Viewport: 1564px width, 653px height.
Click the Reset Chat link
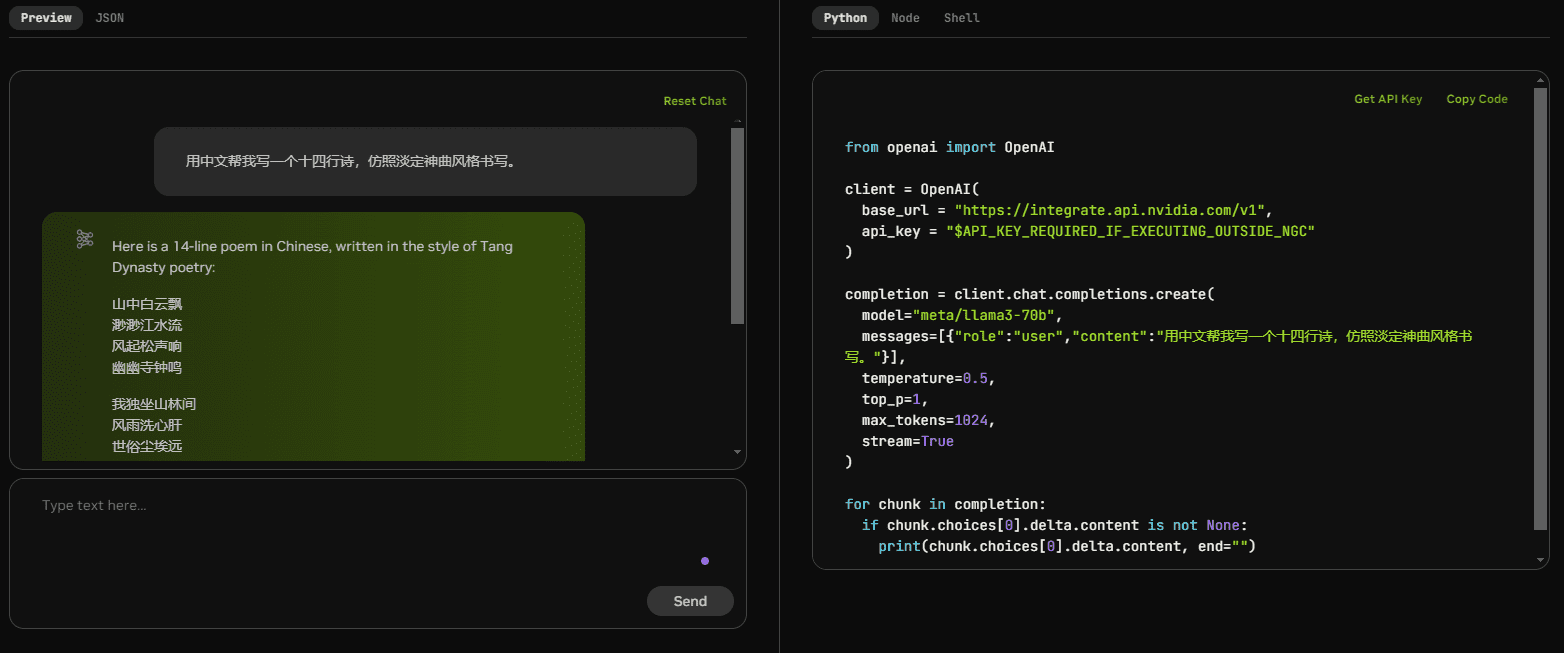tap(695, 101)
